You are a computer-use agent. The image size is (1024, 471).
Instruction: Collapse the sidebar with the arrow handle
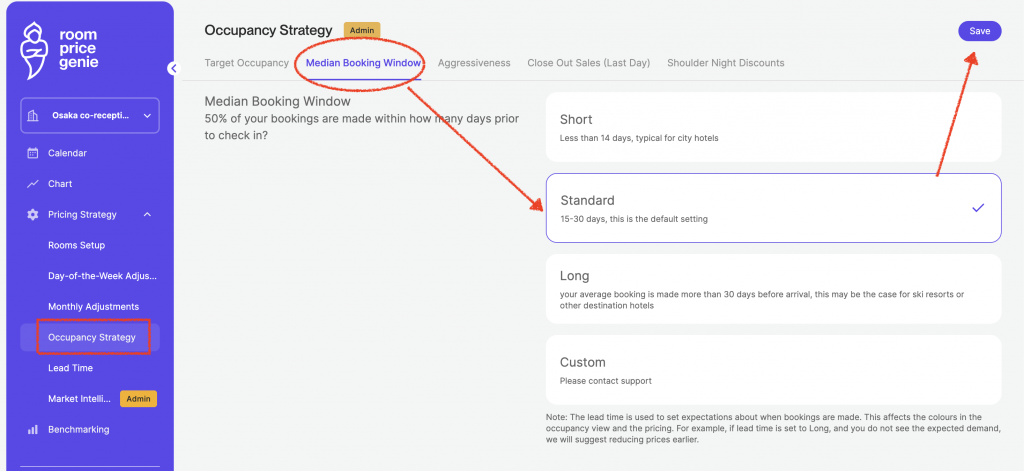pyautogui.click(x=172, y=68)
